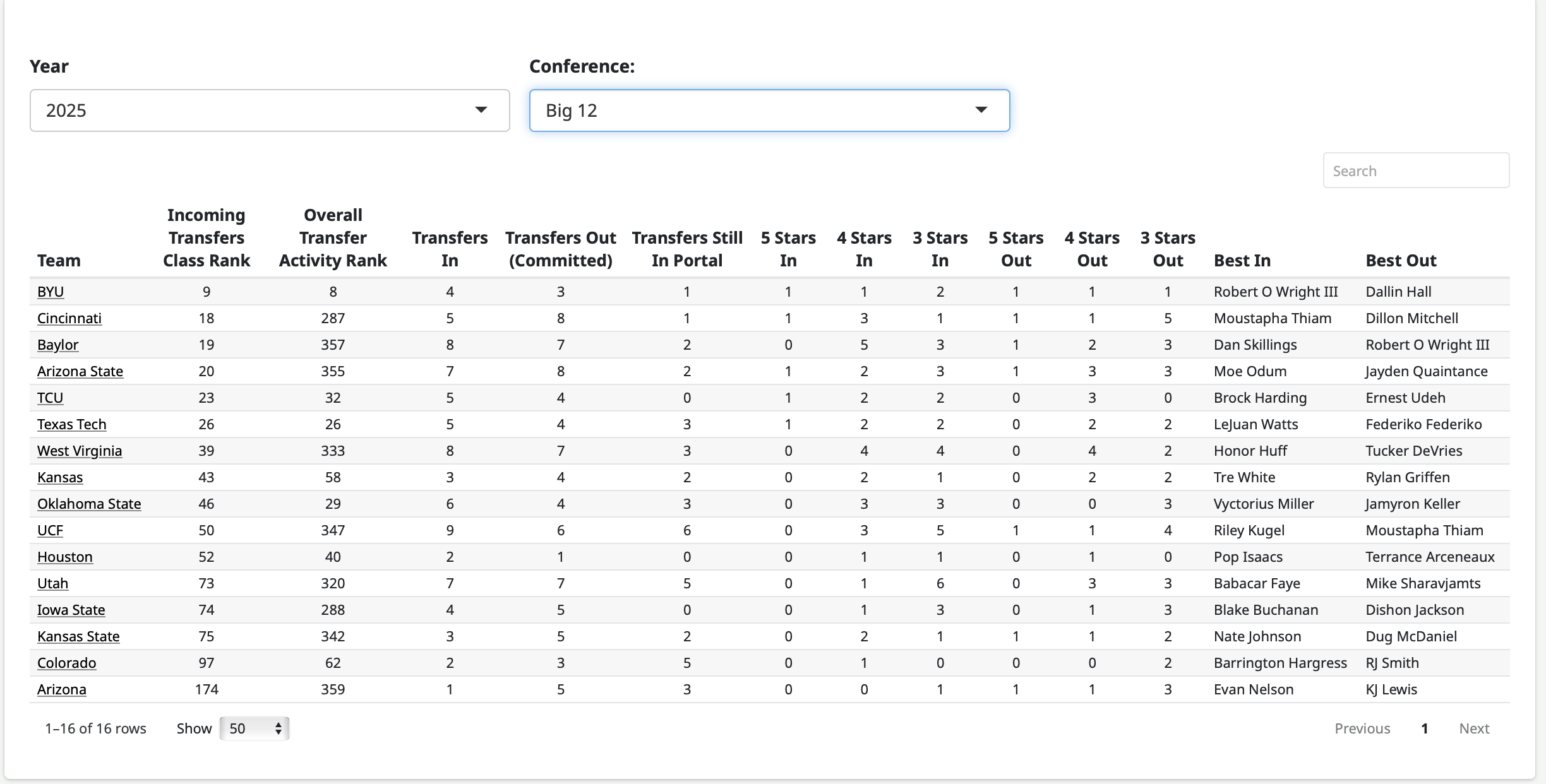Viewport: 1546px width, 784px height.
Task: Open the BYU team link
Action: [51, 292]
